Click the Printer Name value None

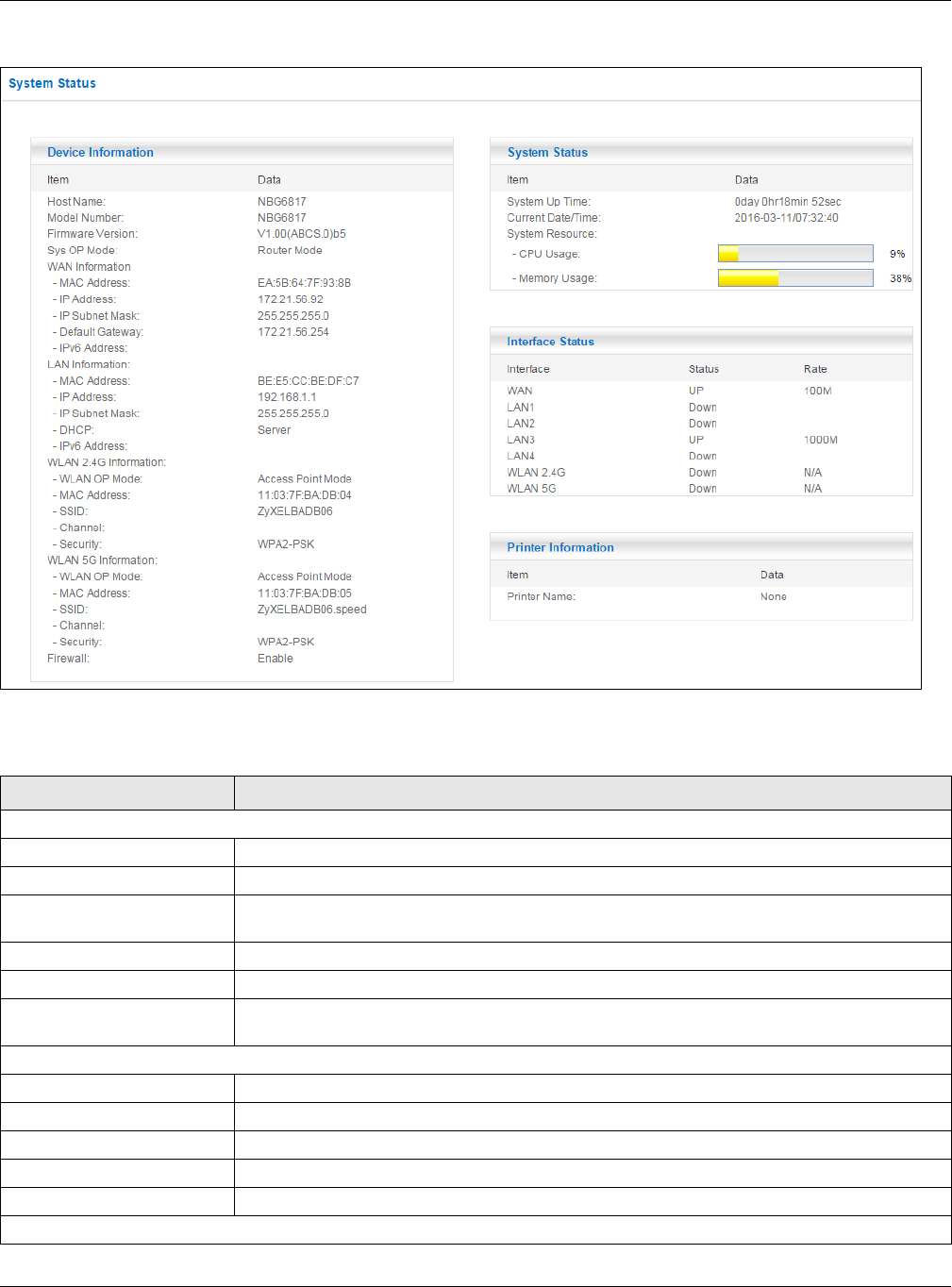click(774, 596)
